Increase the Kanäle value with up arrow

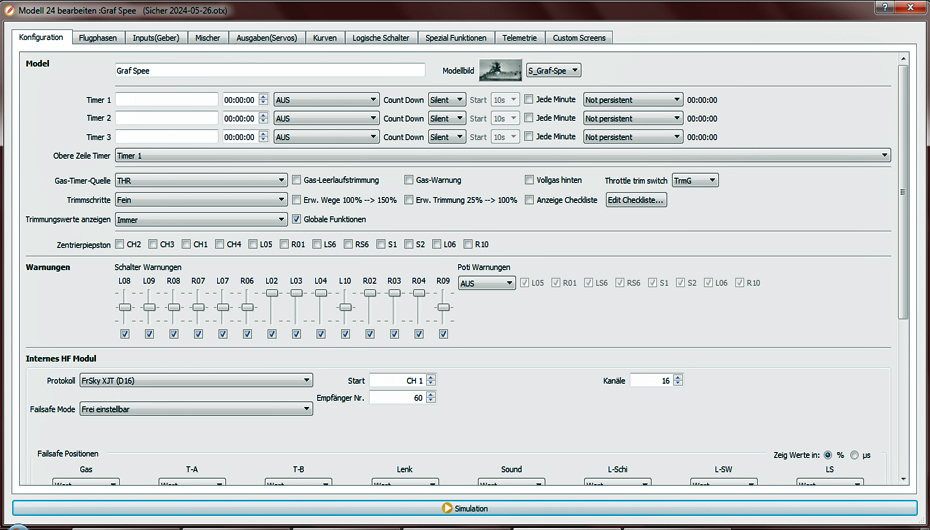pyautogui.click(x=678, y=377)
